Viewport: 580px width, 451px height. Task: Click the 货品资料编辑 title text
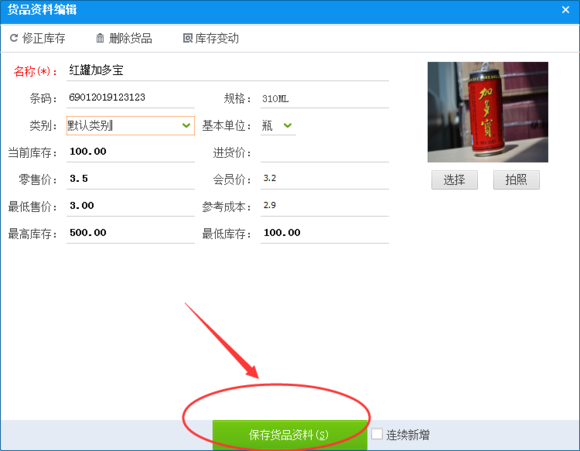[x=42, y=10]
